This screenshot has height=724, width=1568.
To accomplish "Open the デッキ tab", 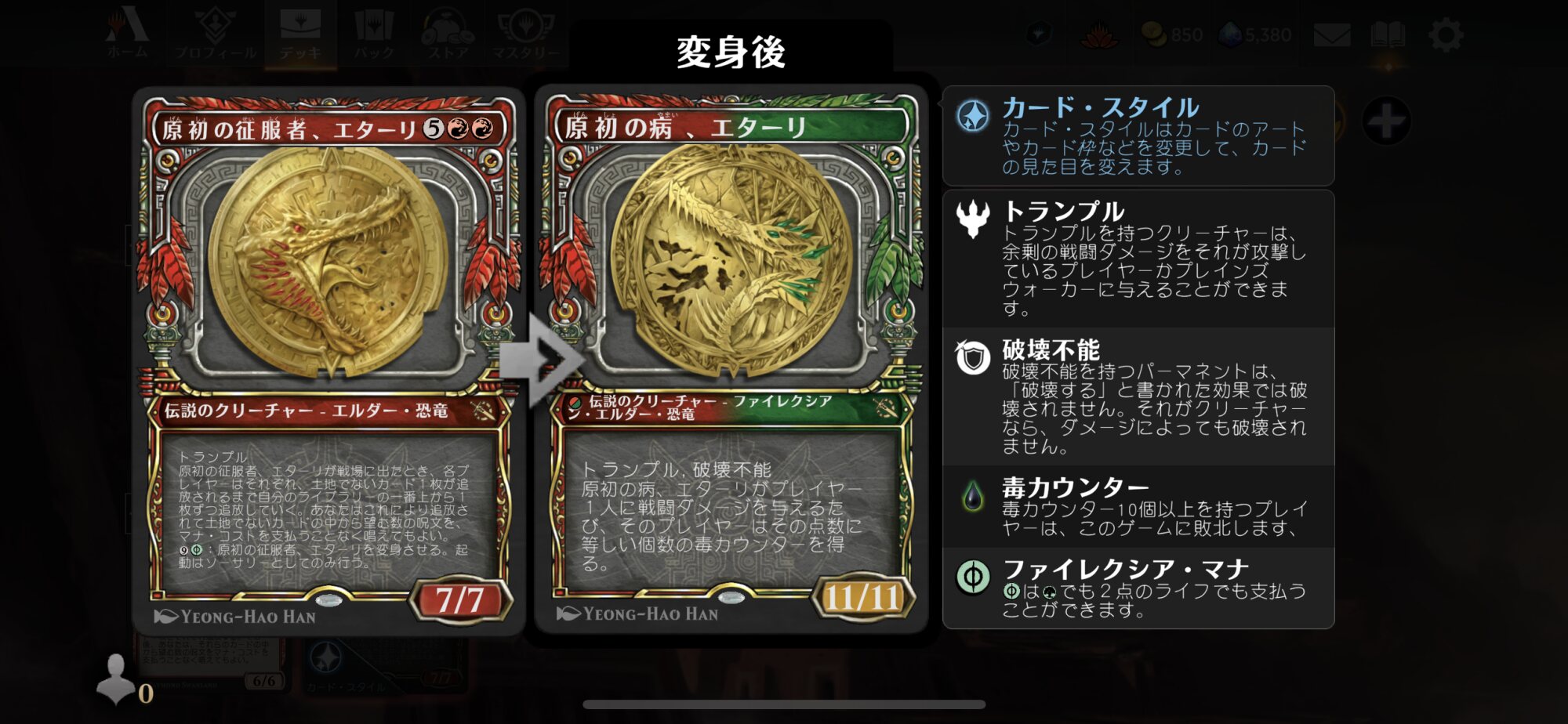I will click(x=300, y=34).
